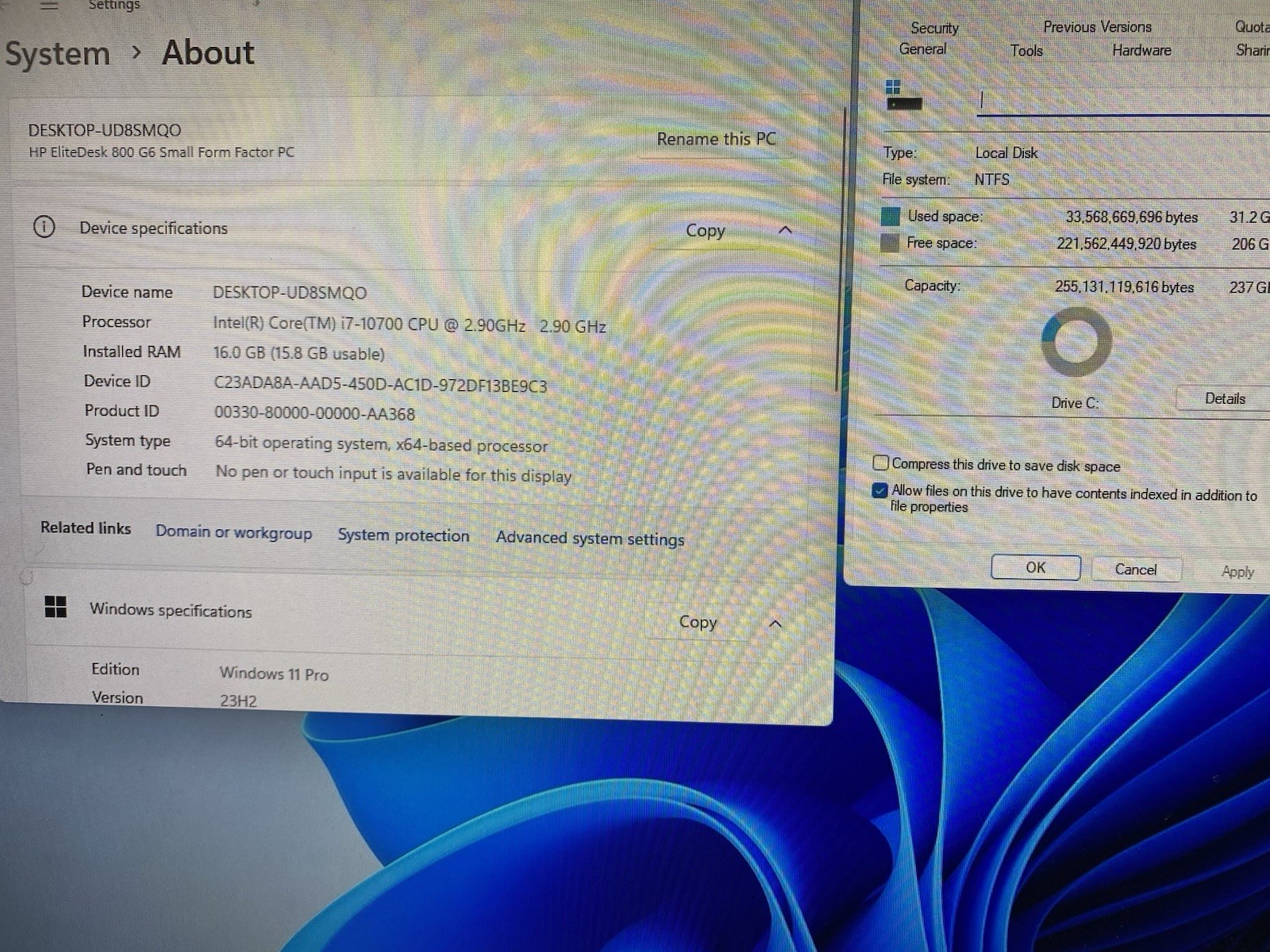Copy the Device specifications
1270x952 pixels.
pos(705,230)
